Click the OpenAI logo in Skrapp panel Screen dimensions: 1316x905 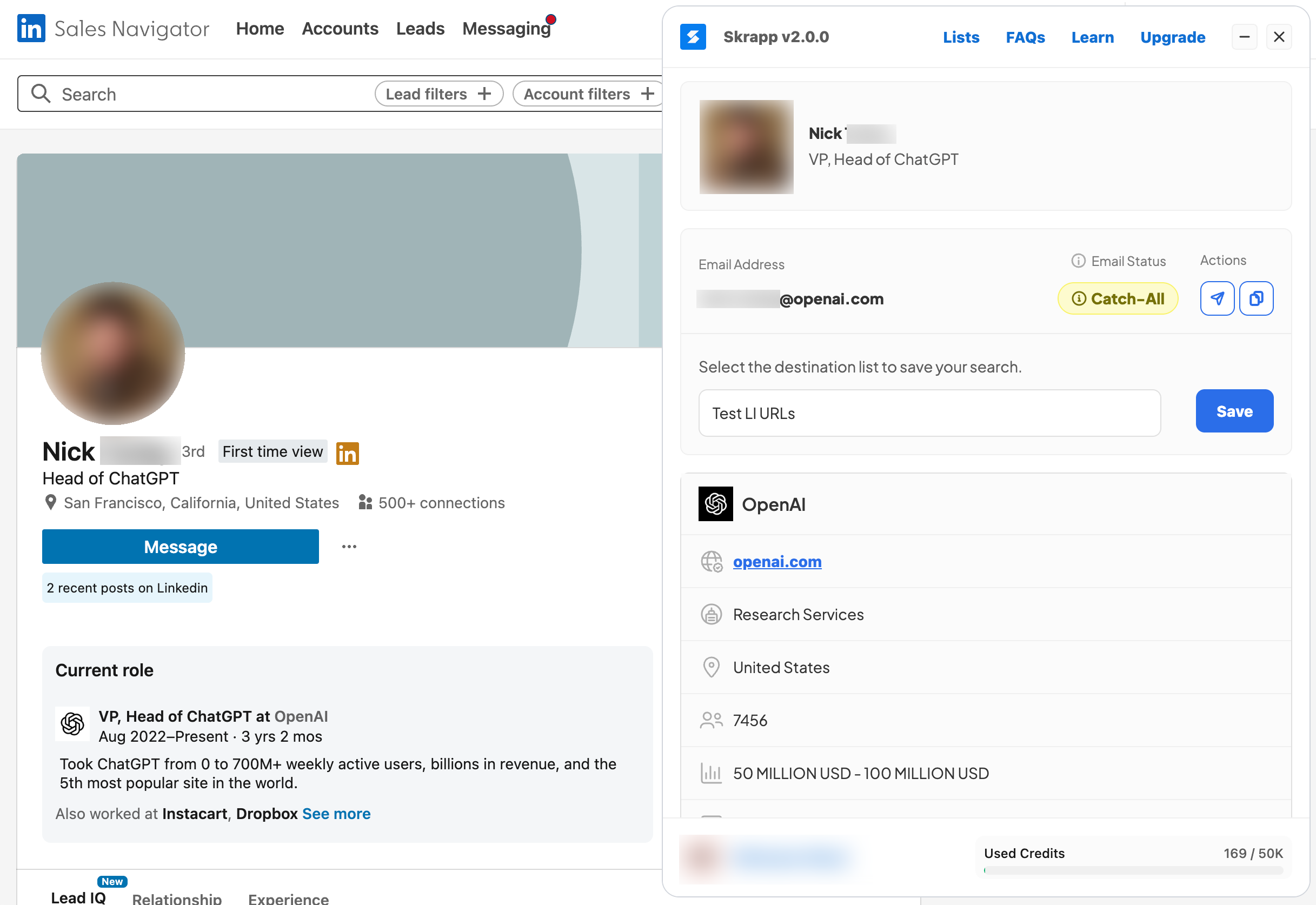(x=715, y=503)
